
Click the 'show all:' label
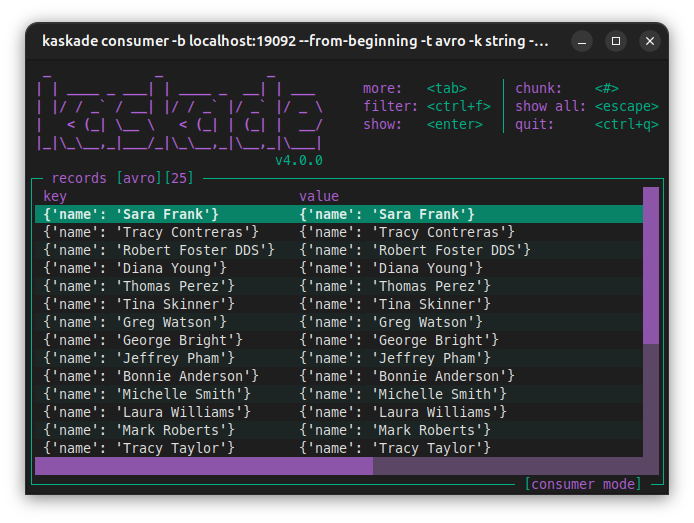(551, 107)
